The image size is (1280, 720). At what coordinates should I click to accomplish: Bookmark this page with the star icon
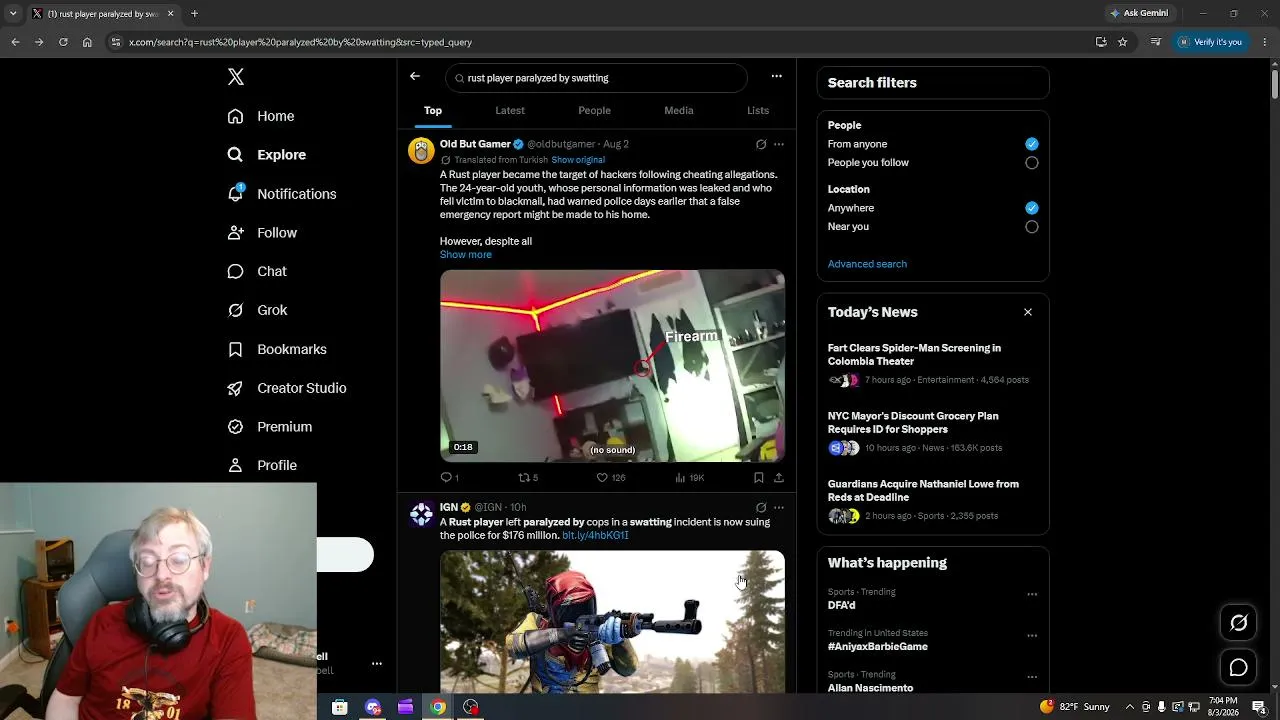(x=1123, y=42)
